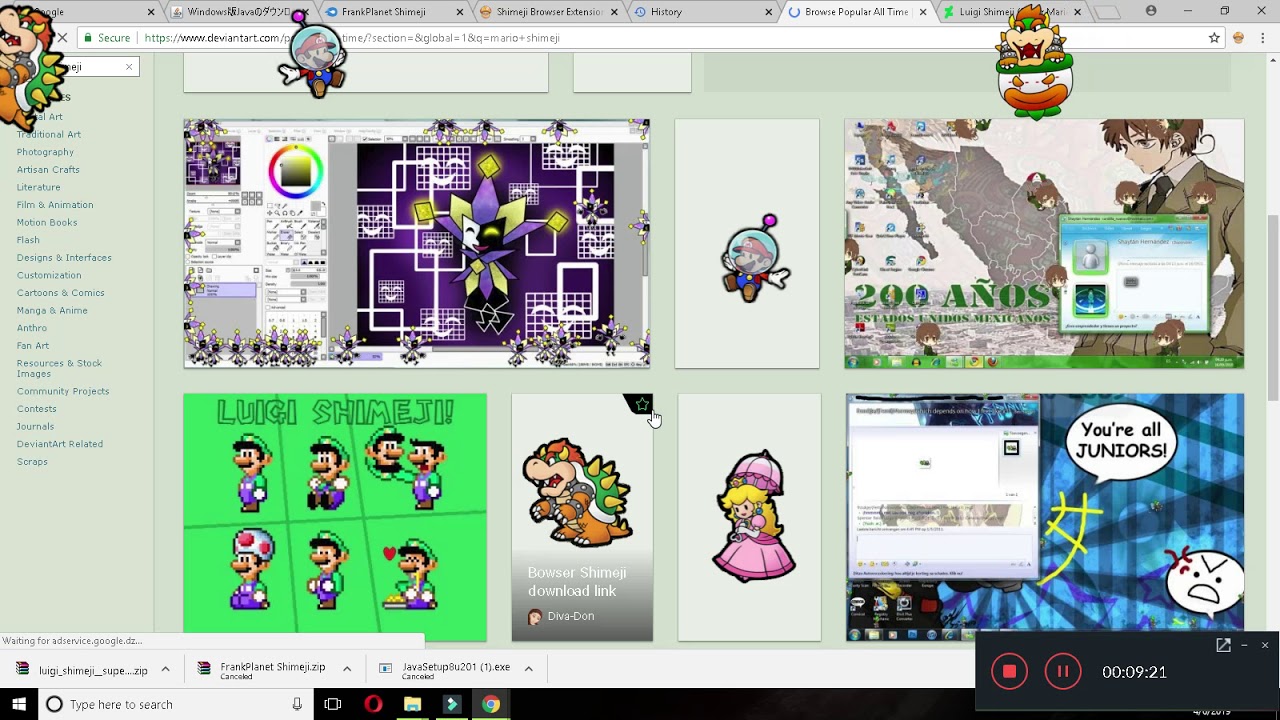Open the Literature category
The height and width of the screenshot is (720, 1280).
point(38,187)
